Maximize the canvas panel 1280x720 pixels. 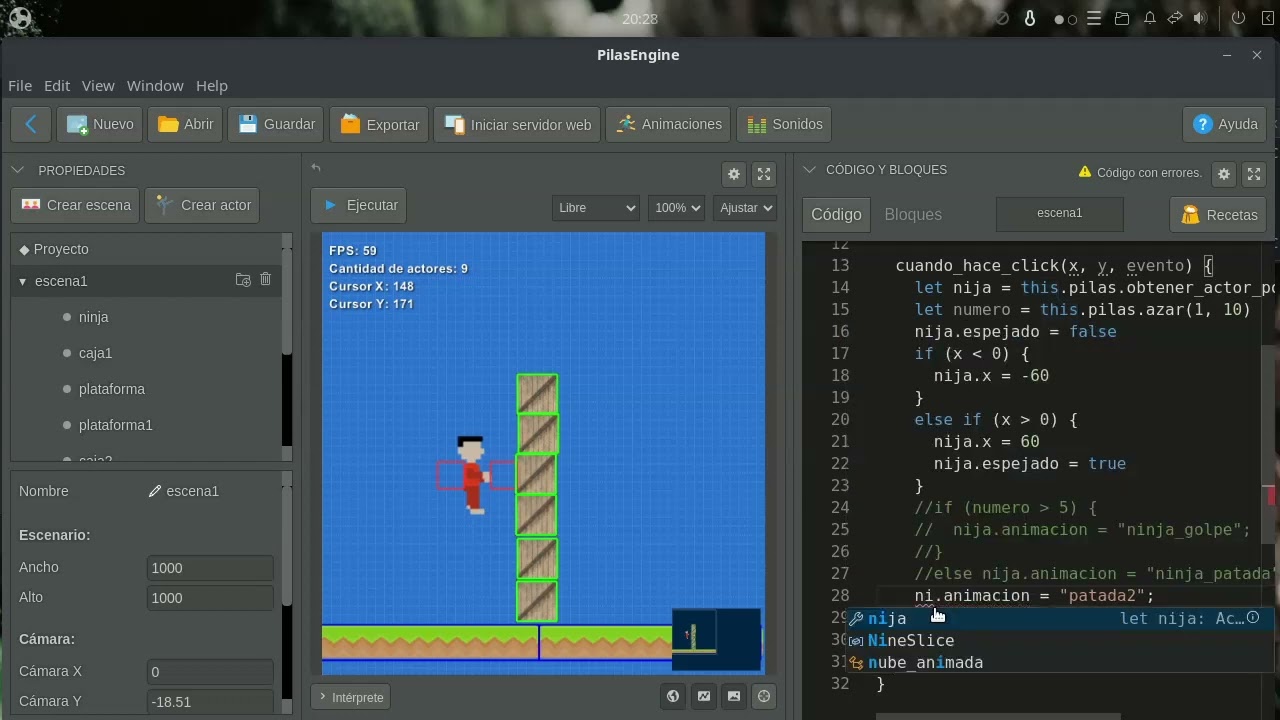(x=764, y=174)
